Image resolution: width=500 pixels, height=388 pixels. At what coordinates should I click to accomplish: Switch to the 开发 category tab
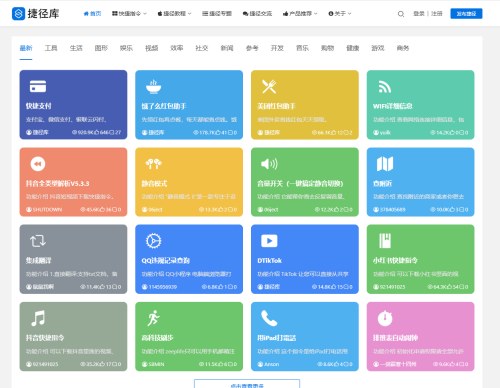277,48
